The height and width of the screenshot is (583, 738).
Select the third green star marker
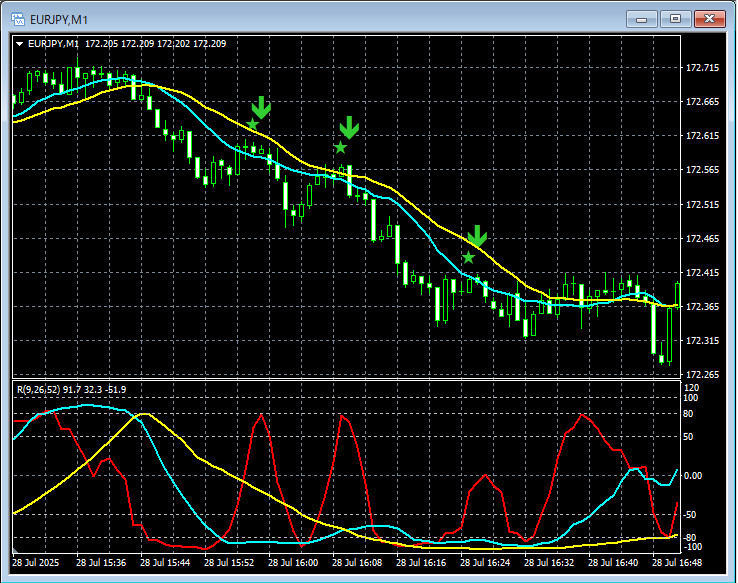pyautogui.click(x=468, y=258)
